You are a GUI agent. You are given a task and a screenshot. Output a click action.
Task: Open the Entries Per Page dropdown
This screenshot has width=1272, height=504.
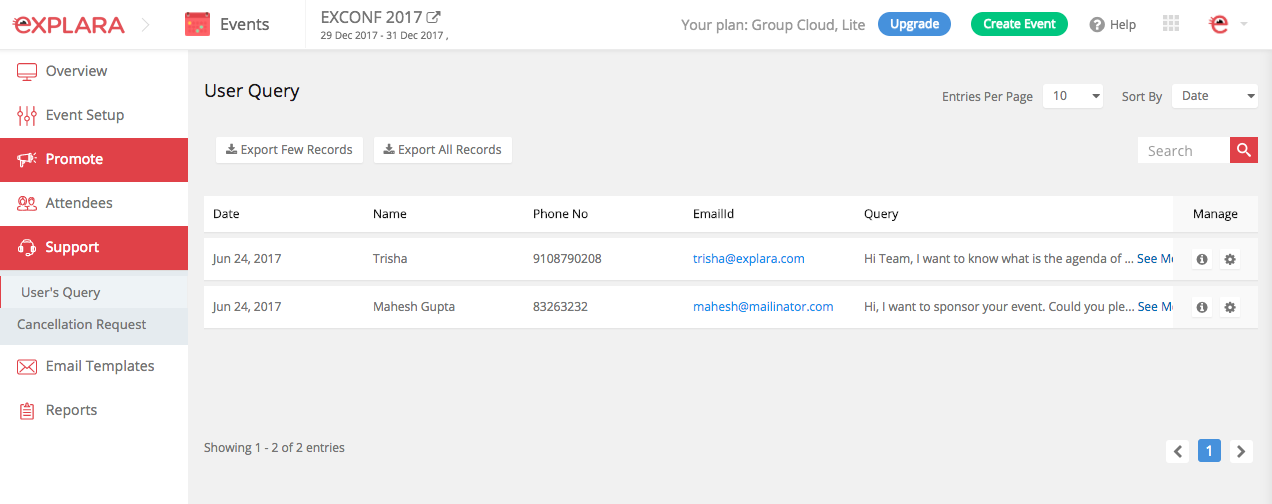click(1073, 96)
